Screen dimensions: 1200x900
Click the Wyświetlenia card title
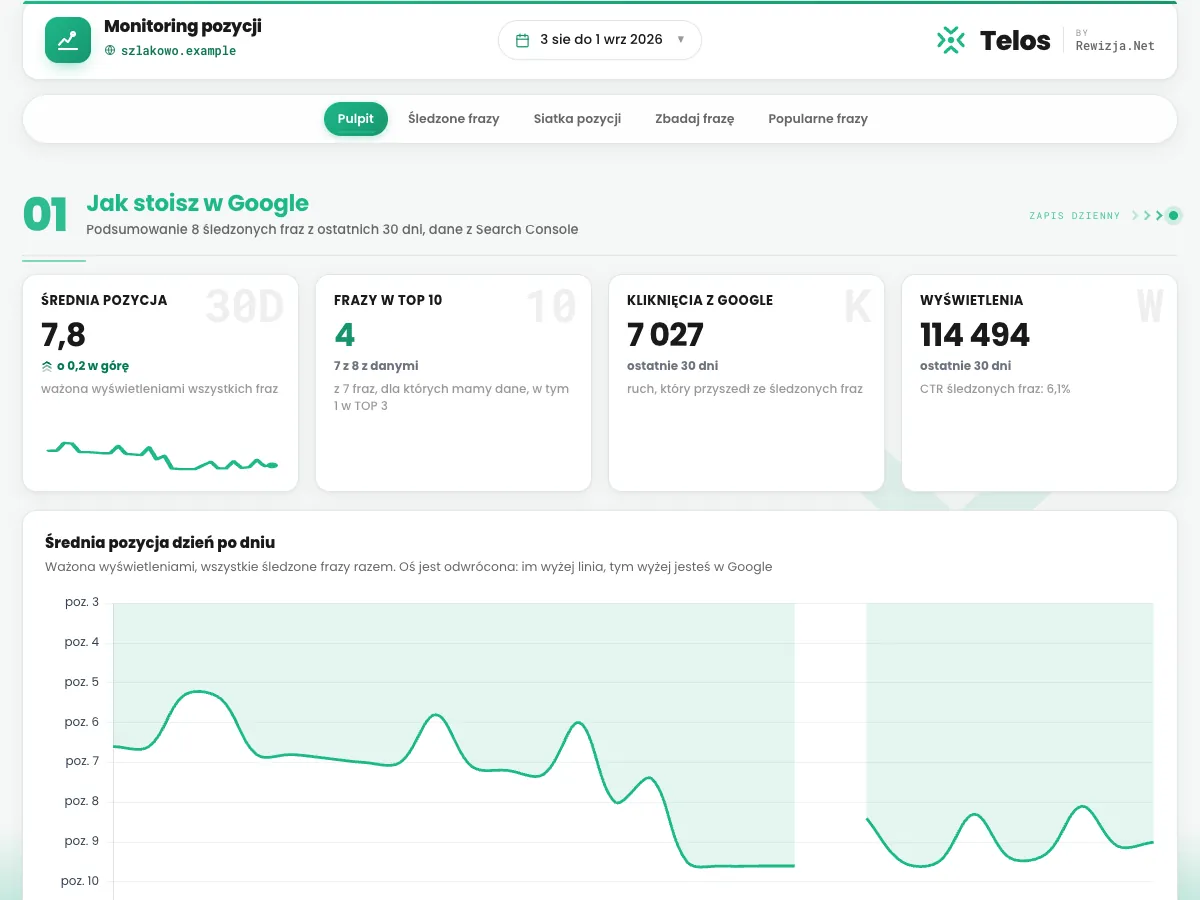click(971, 300)
